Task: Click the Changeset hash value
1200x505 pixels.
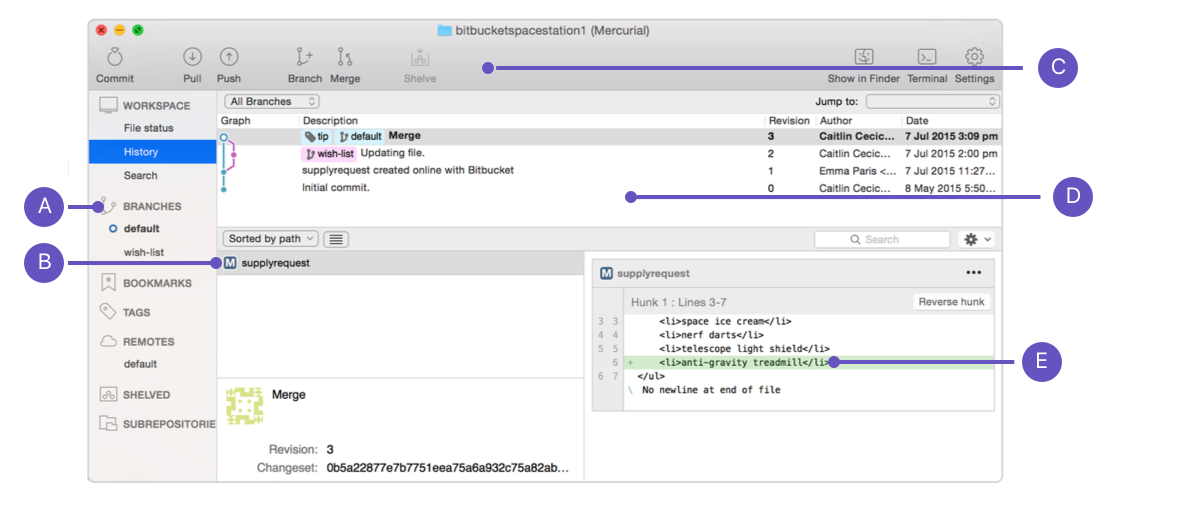Action: [x=448, y=467]
